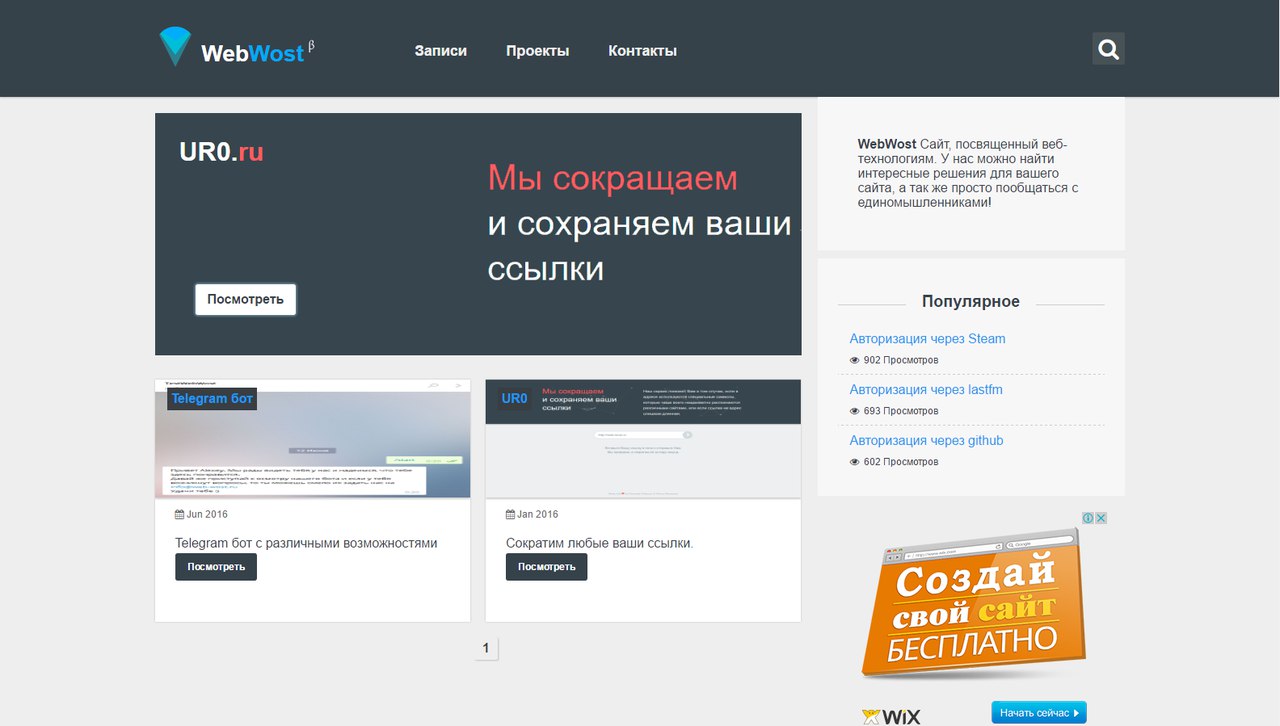Click the eye icon next to 602 Просмотров
The image size is (1280, 726).
click(854, 462)
